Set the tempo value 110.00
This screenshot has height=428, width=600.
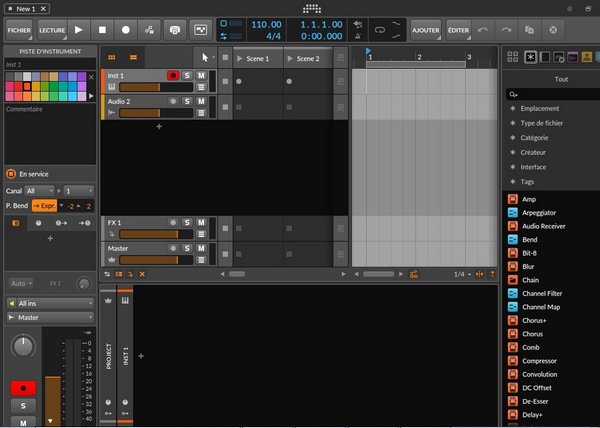(x=266, y=24)
